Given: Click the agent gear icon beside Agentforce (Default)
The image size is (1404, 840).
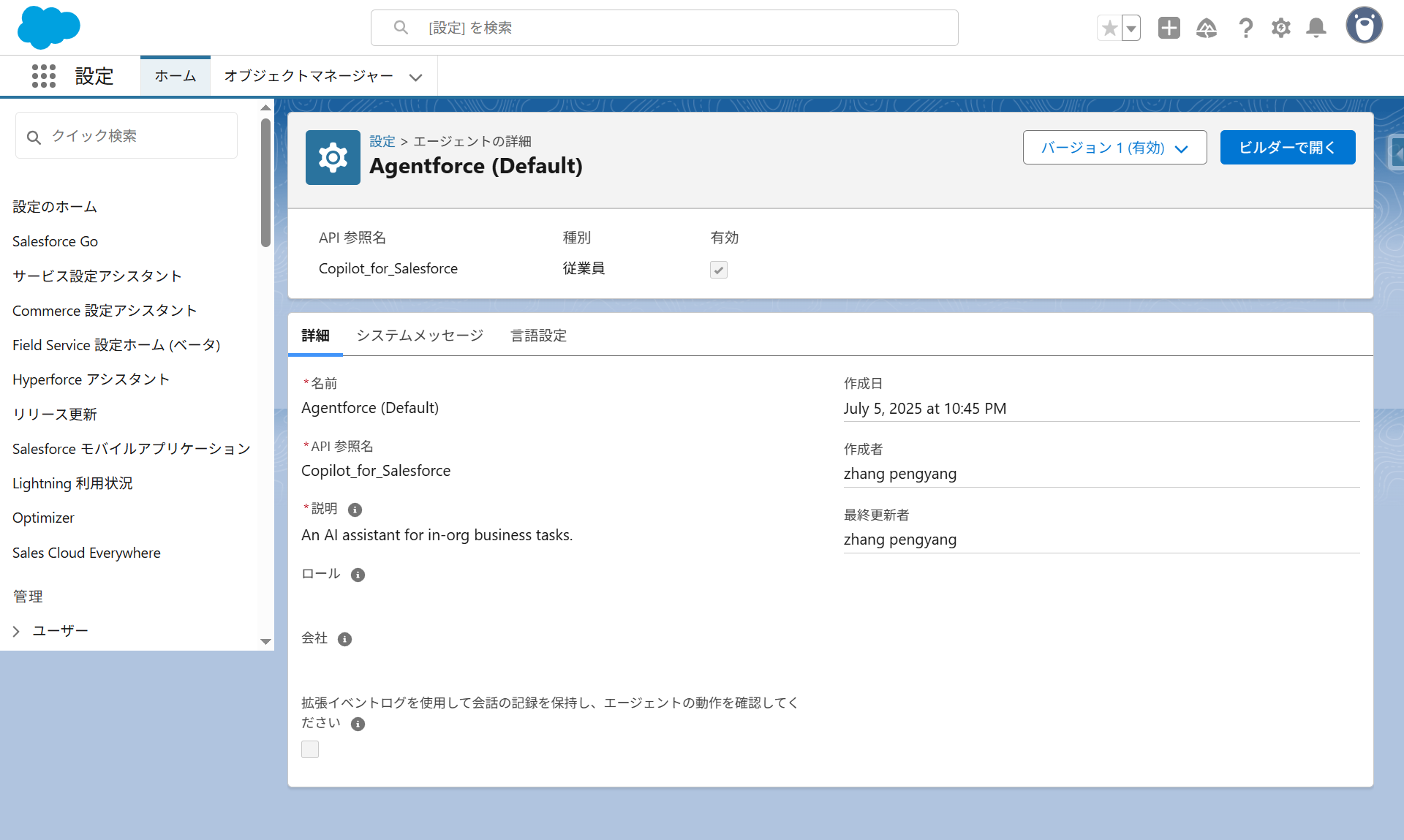Looking at the screenshot, I should click(333, 157).
